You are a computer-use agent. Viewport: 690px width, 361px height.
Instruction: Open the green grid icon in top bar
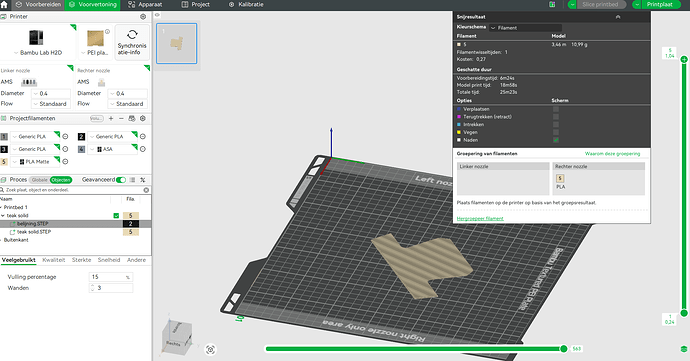(552, 4)
